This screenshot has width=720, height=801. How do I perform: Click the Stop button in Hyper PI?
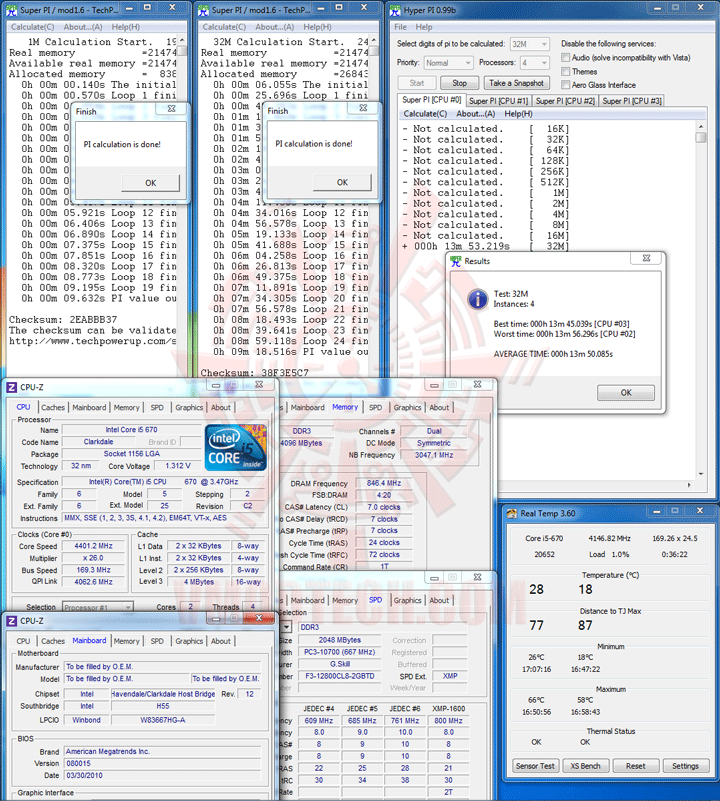(459, 83)
